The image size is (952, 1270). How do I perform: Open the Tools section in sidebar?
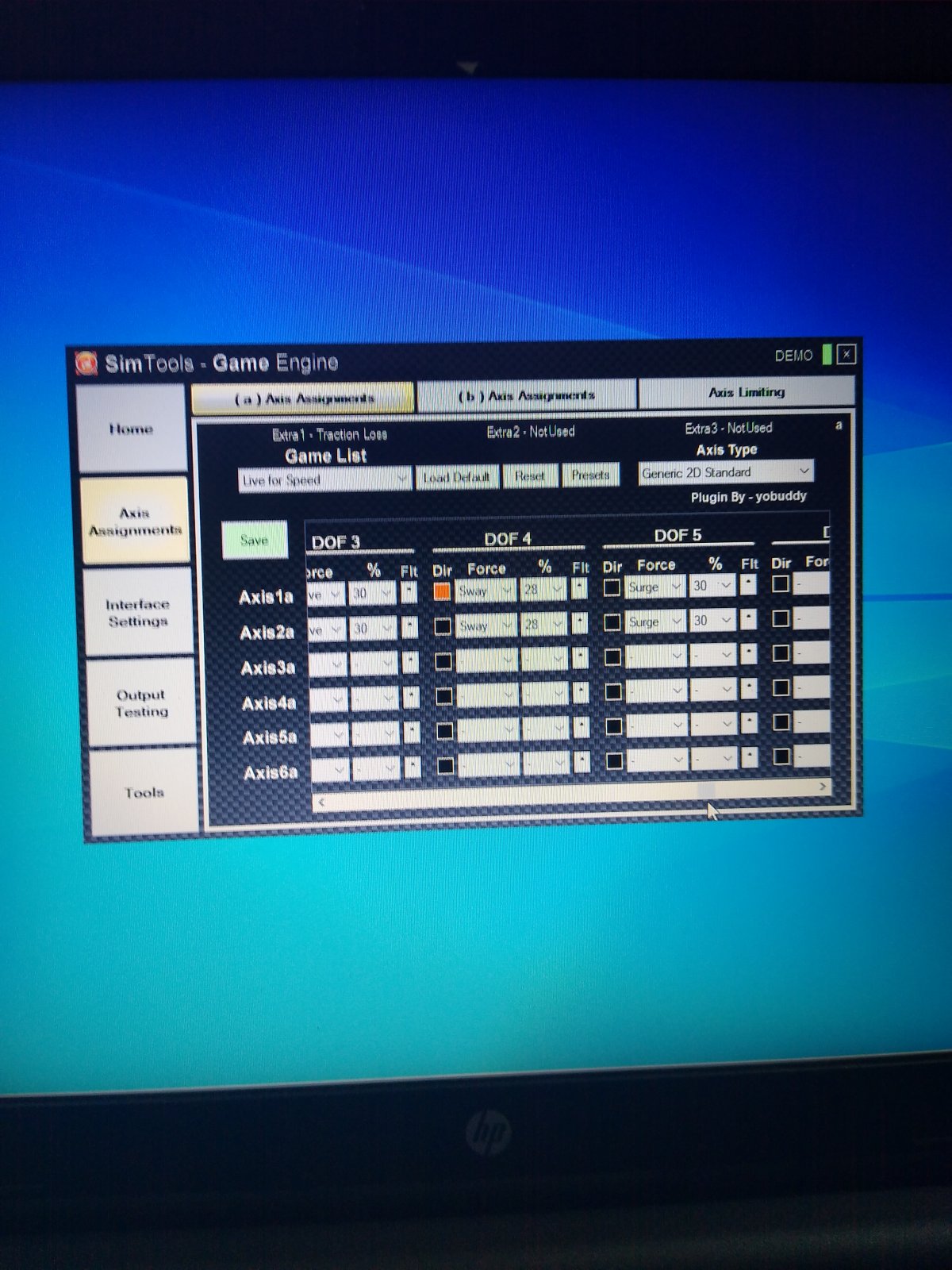coord(144,793)
